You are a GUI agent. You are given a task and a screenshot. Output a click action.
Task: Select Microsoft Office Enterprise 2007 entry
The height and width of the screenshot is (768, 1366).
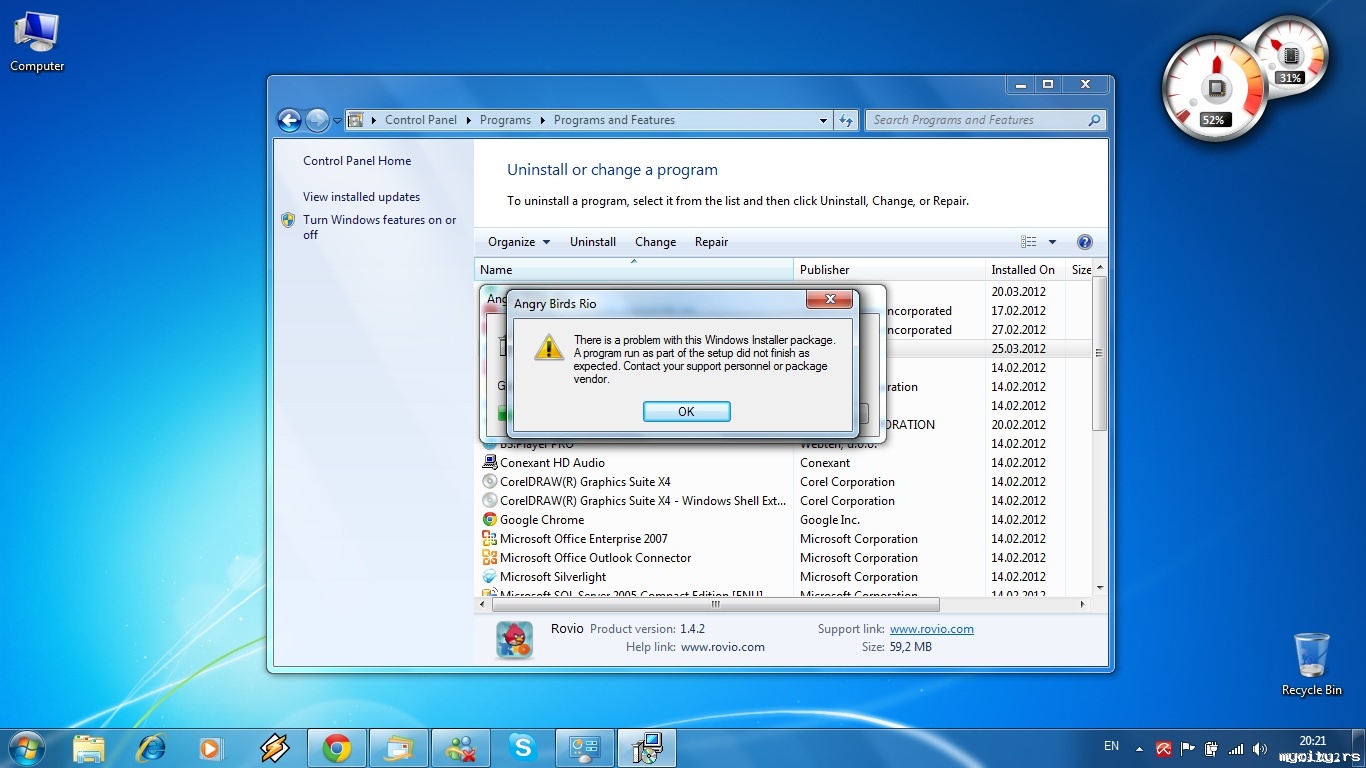point(785,539)
